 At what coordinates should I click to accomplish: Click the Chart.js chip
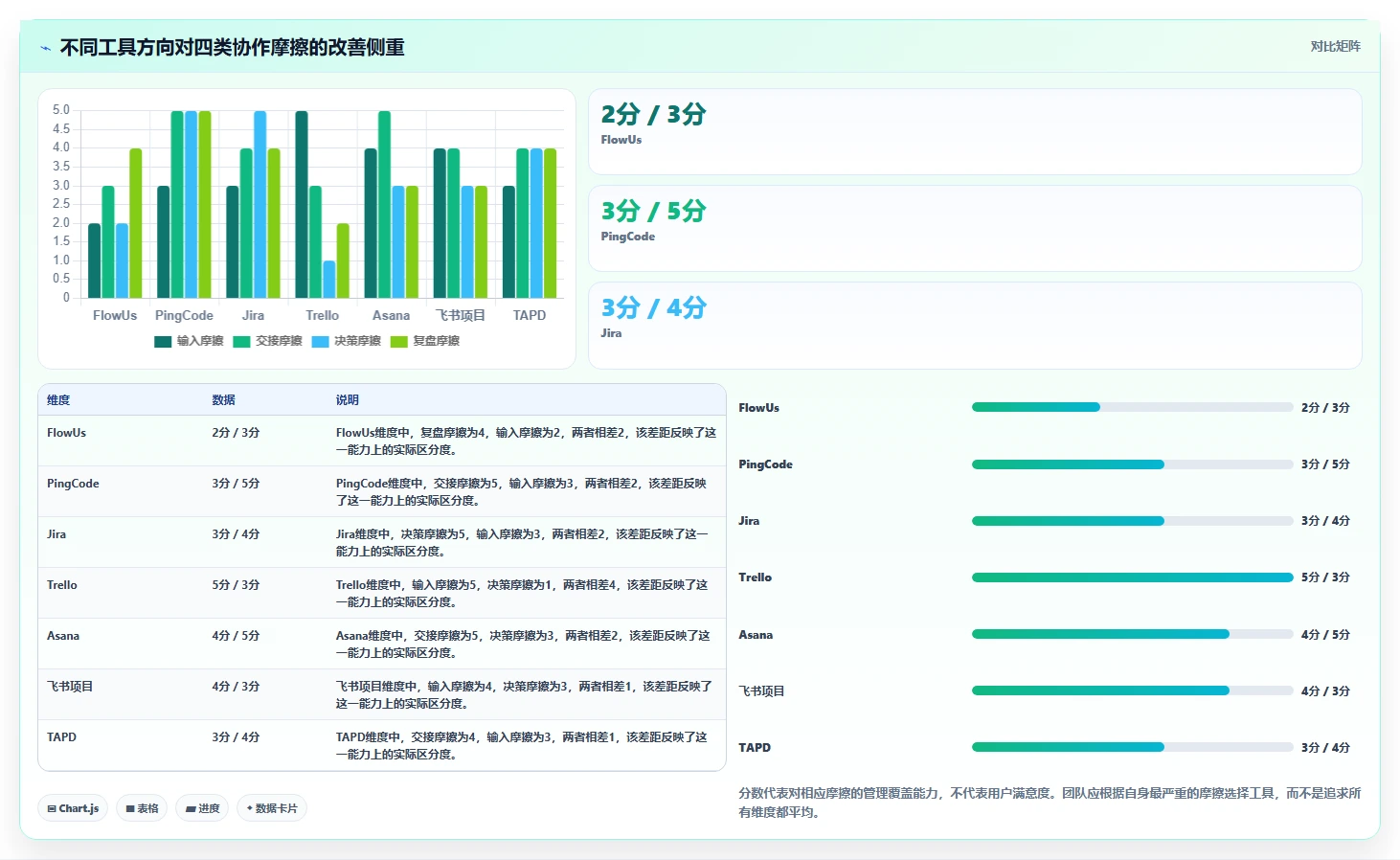tap(73, 808)
